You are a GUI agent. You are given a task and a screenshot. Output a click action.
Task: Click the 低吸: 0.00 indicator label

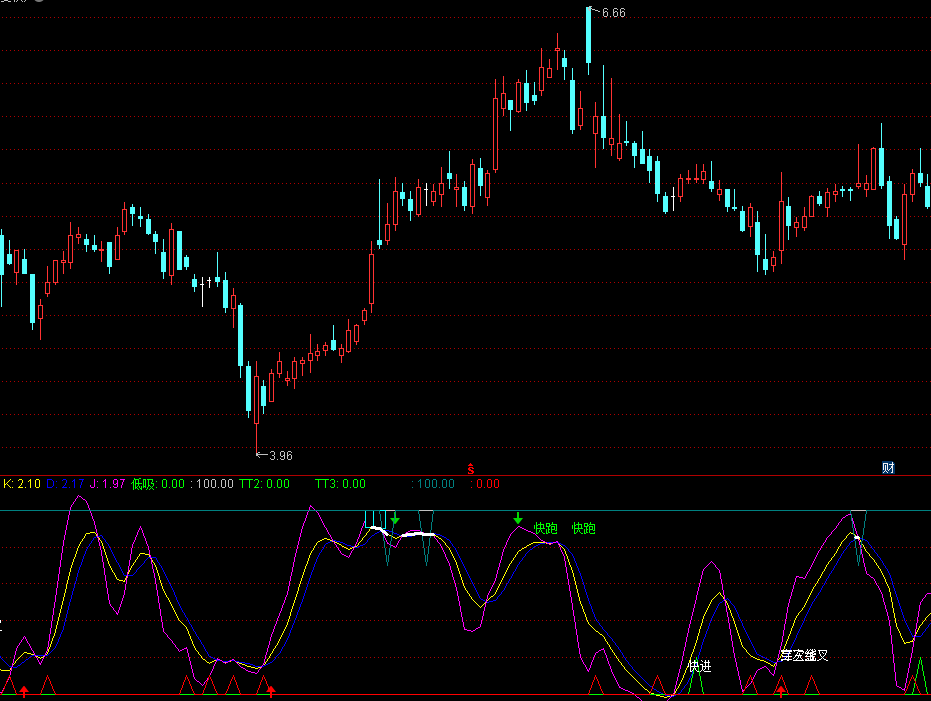[158, 484]
